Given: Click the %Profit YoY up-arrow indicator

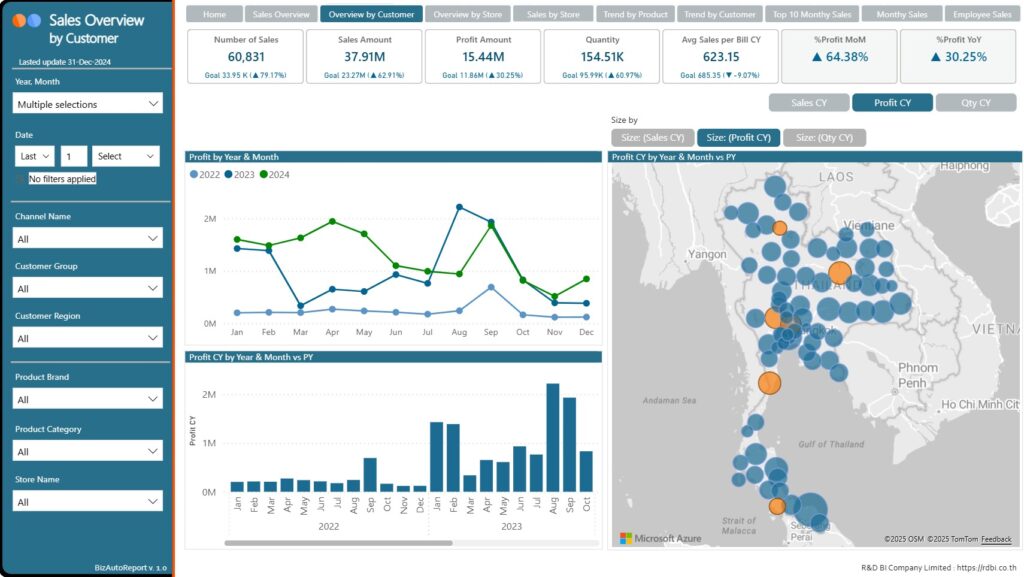Looking at the screenshot, I should [936, 57].
